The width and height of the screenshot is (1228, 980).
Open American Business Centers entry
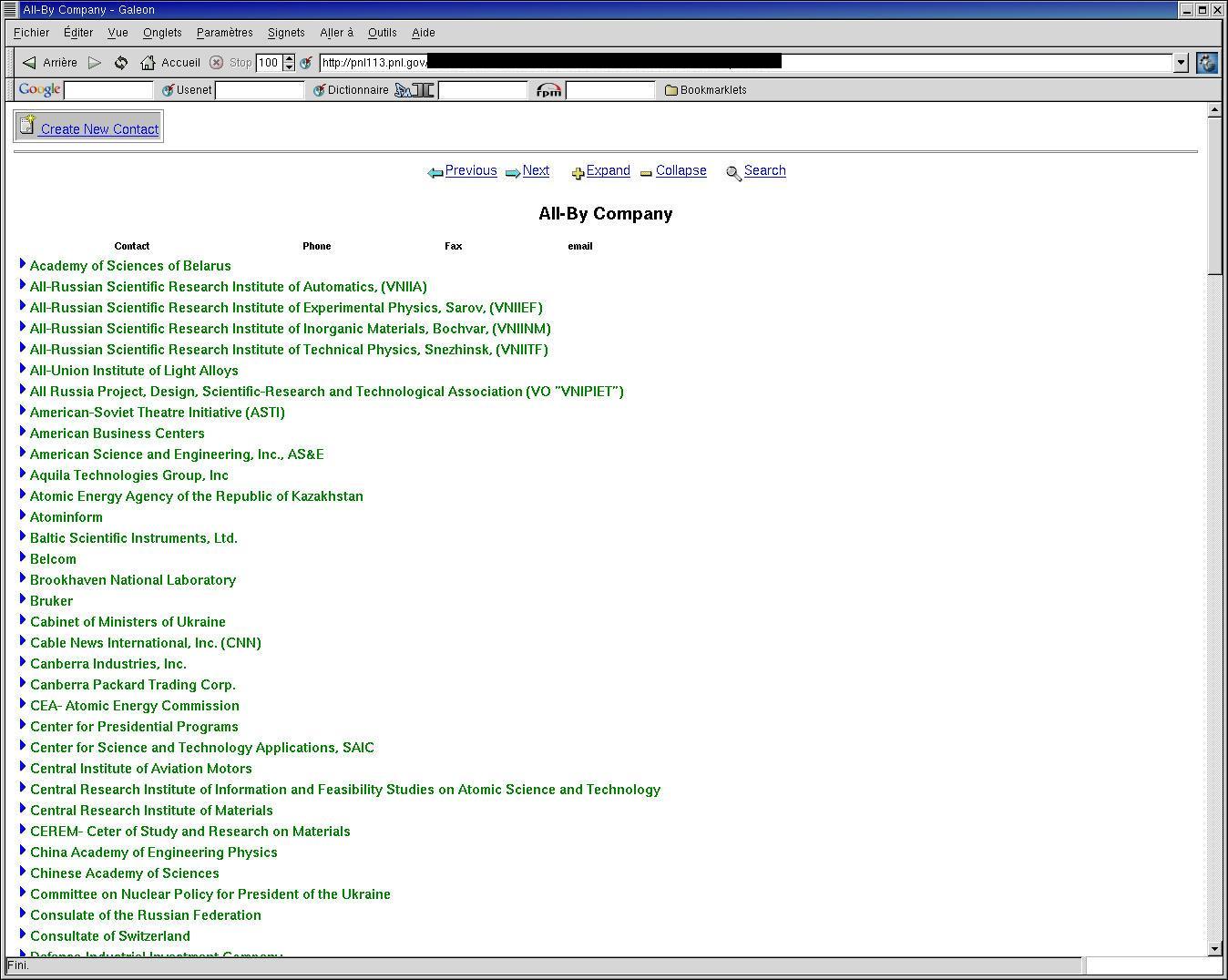118,434
